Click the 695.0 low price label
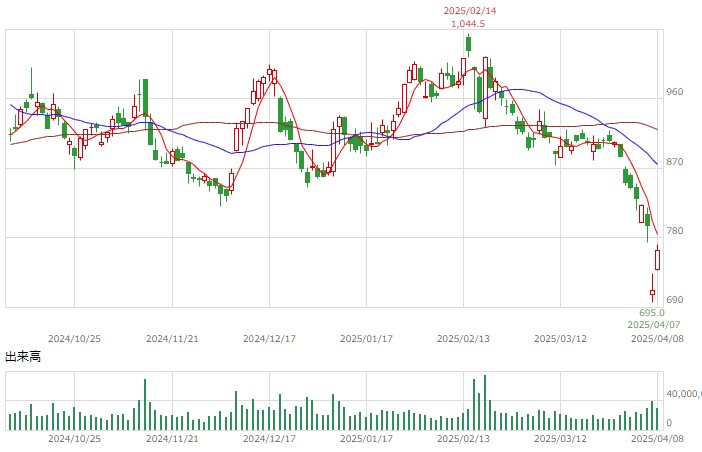This screenshot has height=452, width=702. coord(652,313)
